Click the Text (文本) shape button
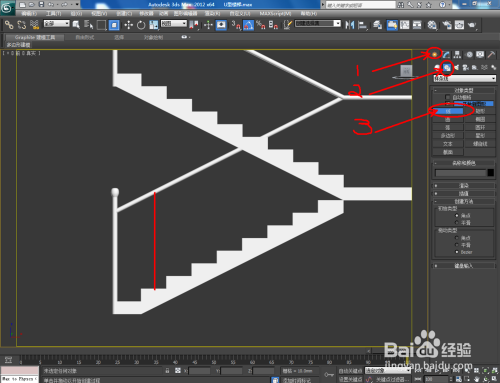This screenshot has width=500, height=383. tap(448, 144)
